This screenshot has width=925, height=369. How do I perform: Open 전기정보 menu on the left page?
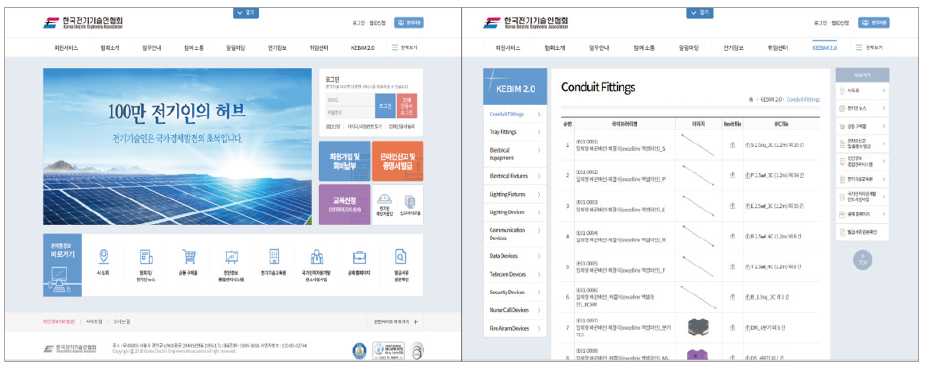(277, 48)
